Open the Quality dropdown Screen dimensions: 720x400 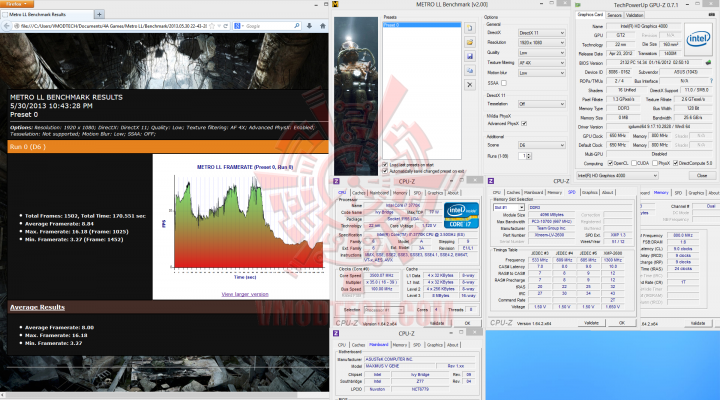pyautogui.click(x=542, y=53)
